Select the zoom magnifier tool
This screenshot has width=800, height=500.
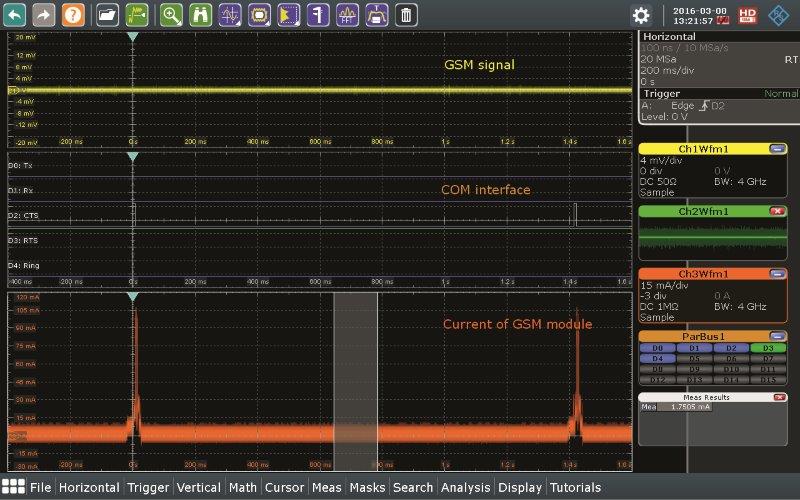click(x=171, y=14)
